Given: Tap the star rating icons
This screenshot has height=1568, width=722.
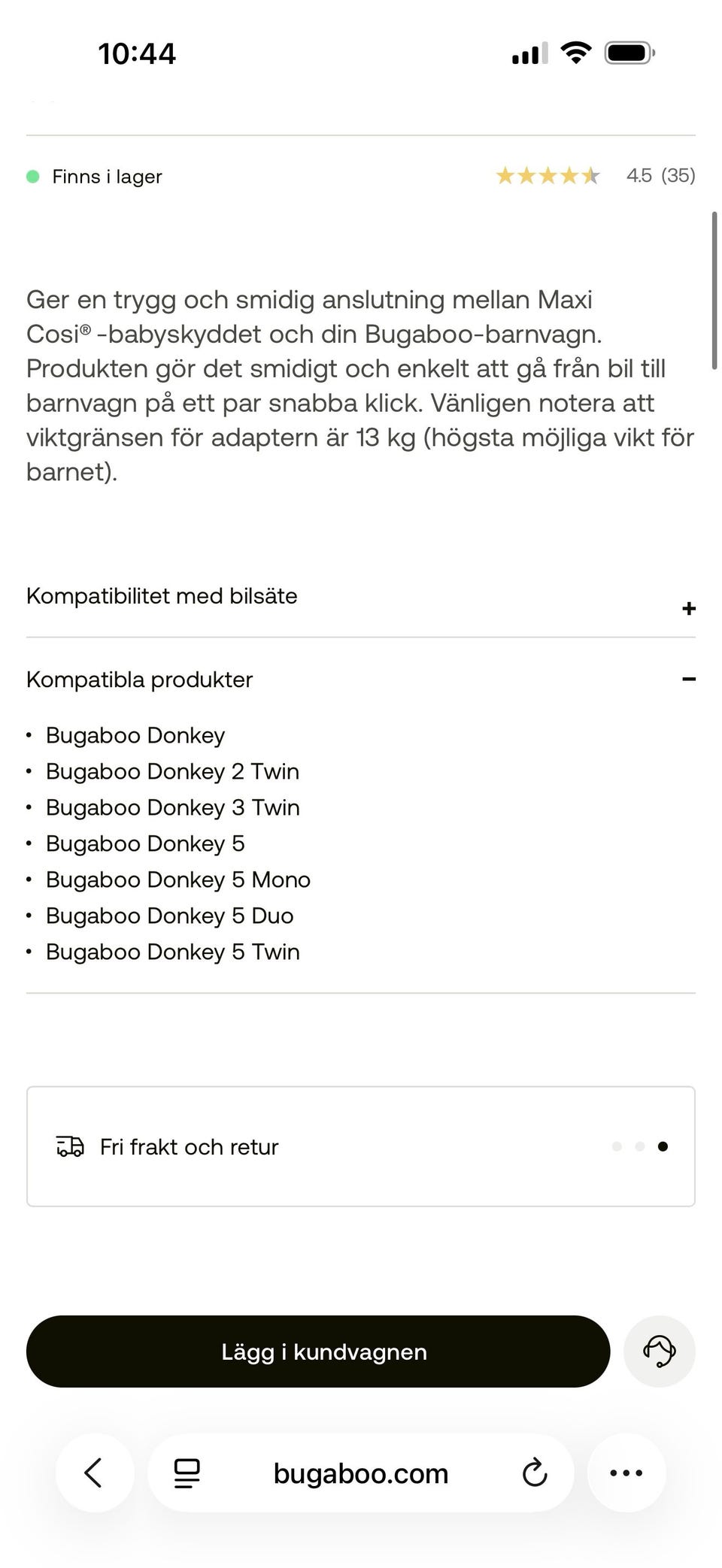Looking at the screenshot, I should coord(548,176).
